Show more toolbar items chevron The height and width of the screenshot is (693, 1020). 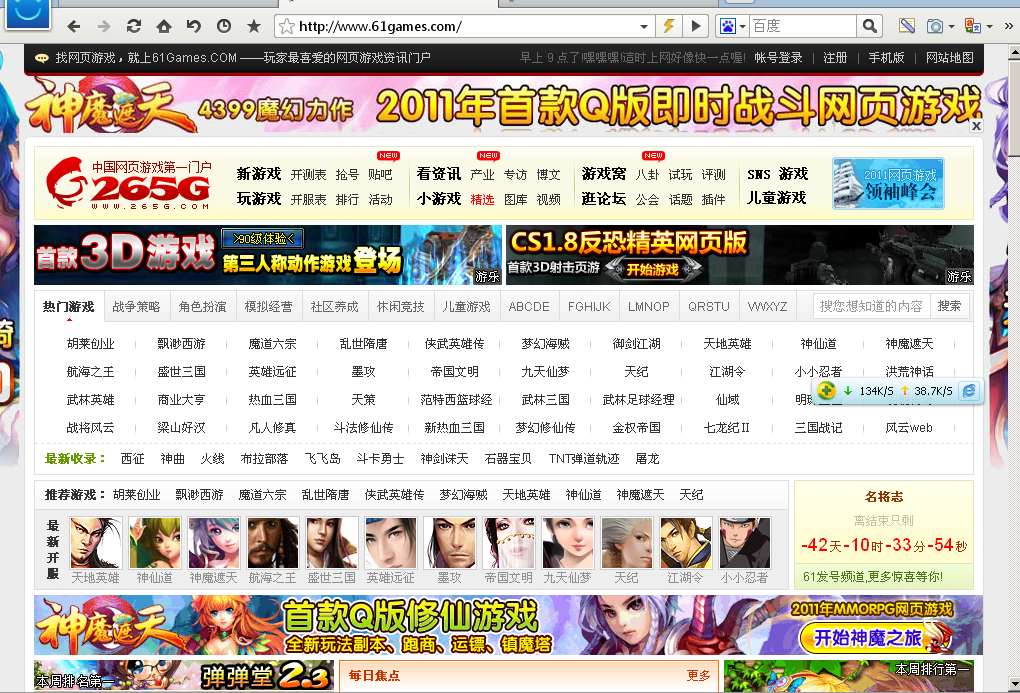(1008, 26)
